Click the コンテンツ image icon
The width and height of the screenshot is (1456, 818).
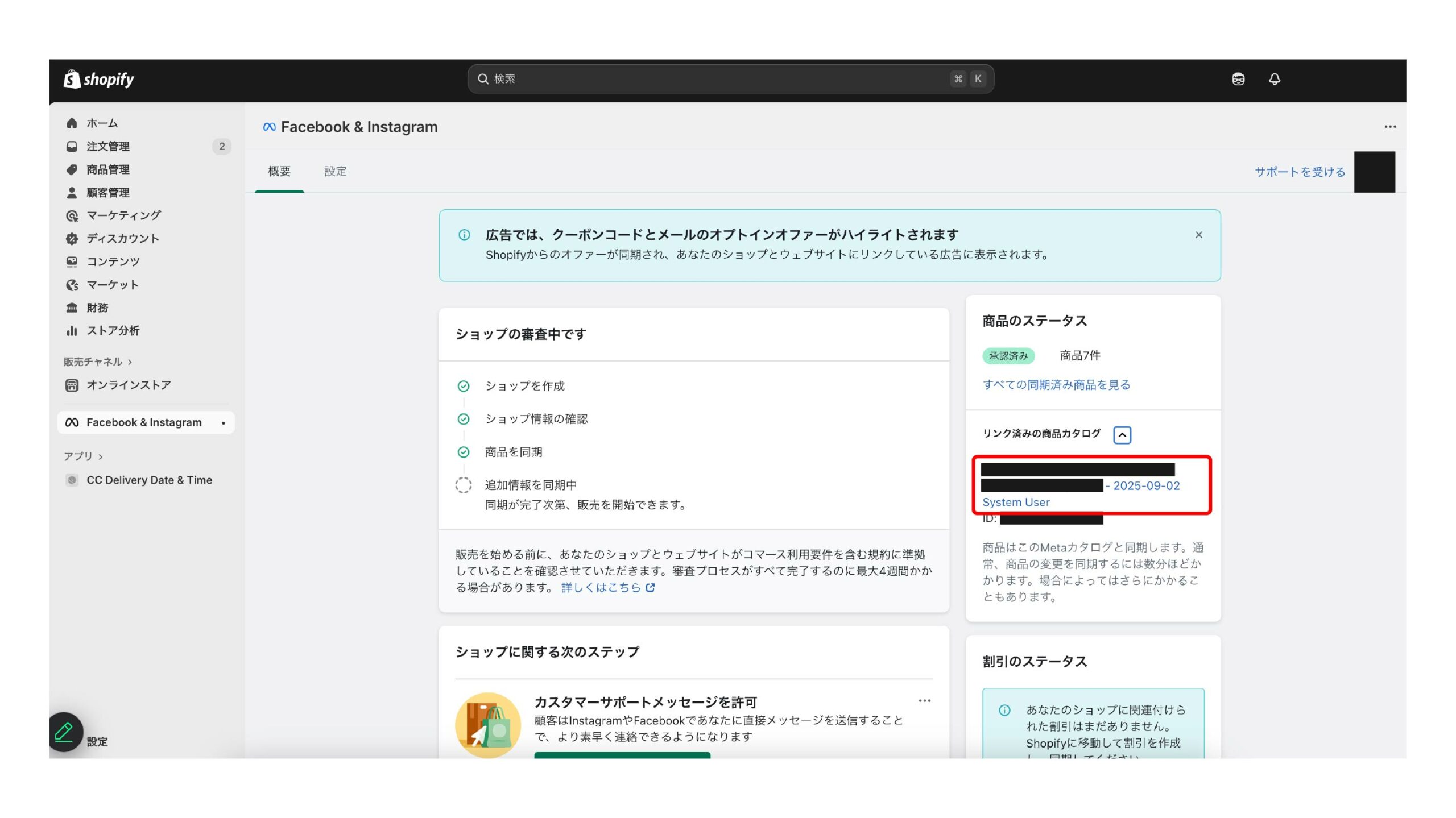coord(72,261)
